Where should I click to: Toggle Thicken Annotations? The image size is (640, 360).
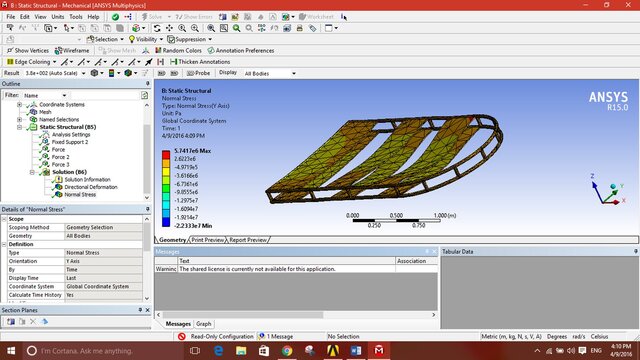(200, 62)
